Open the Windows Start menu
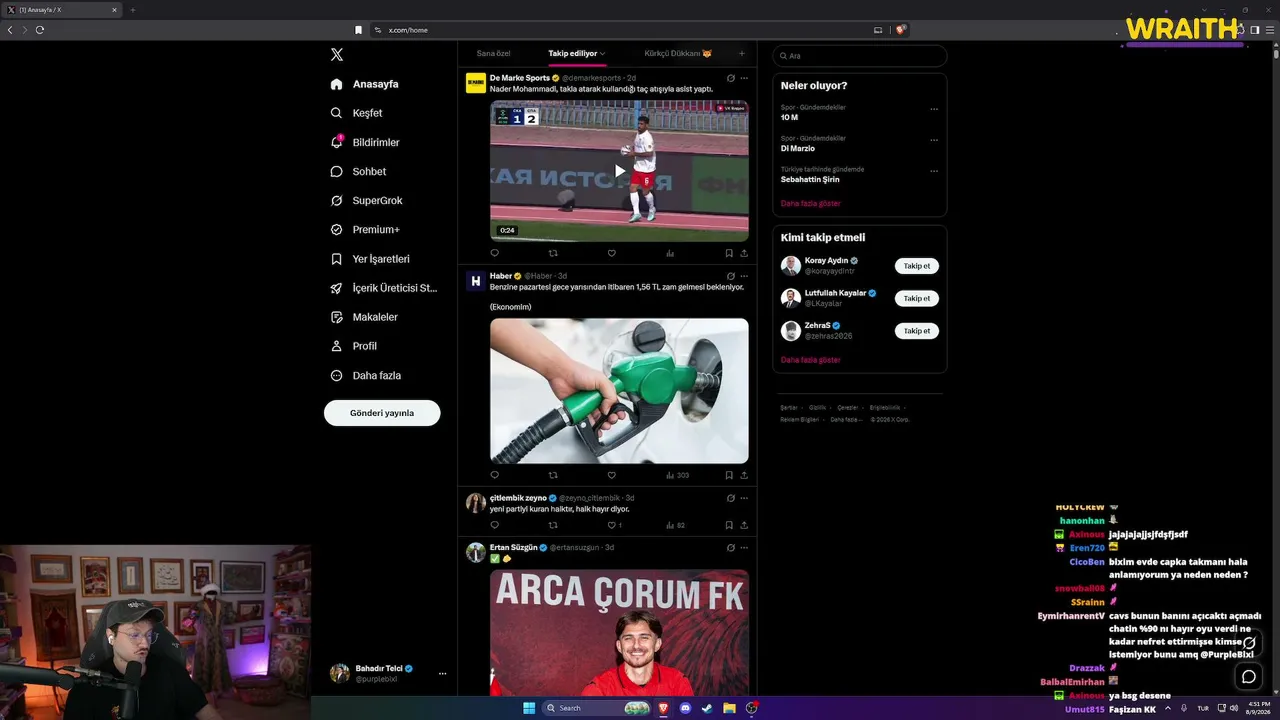The width and height of the screenshot is (1280, 720). coord(529,708)
